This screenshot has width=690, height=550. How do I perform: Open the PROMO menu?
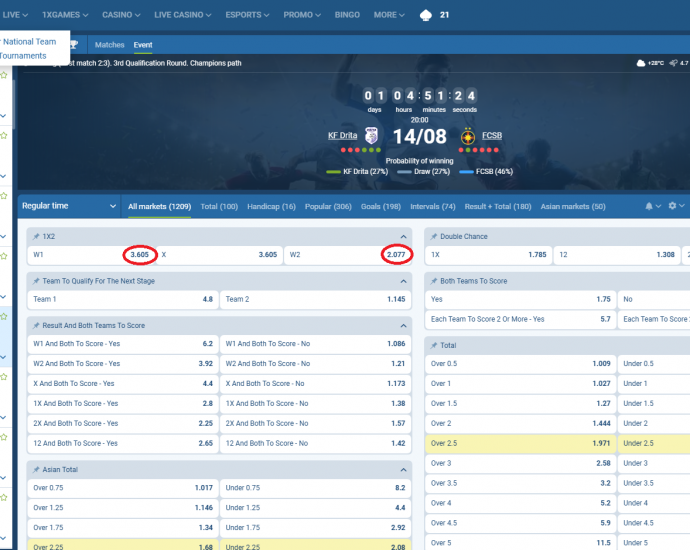[x=302, y=15]
